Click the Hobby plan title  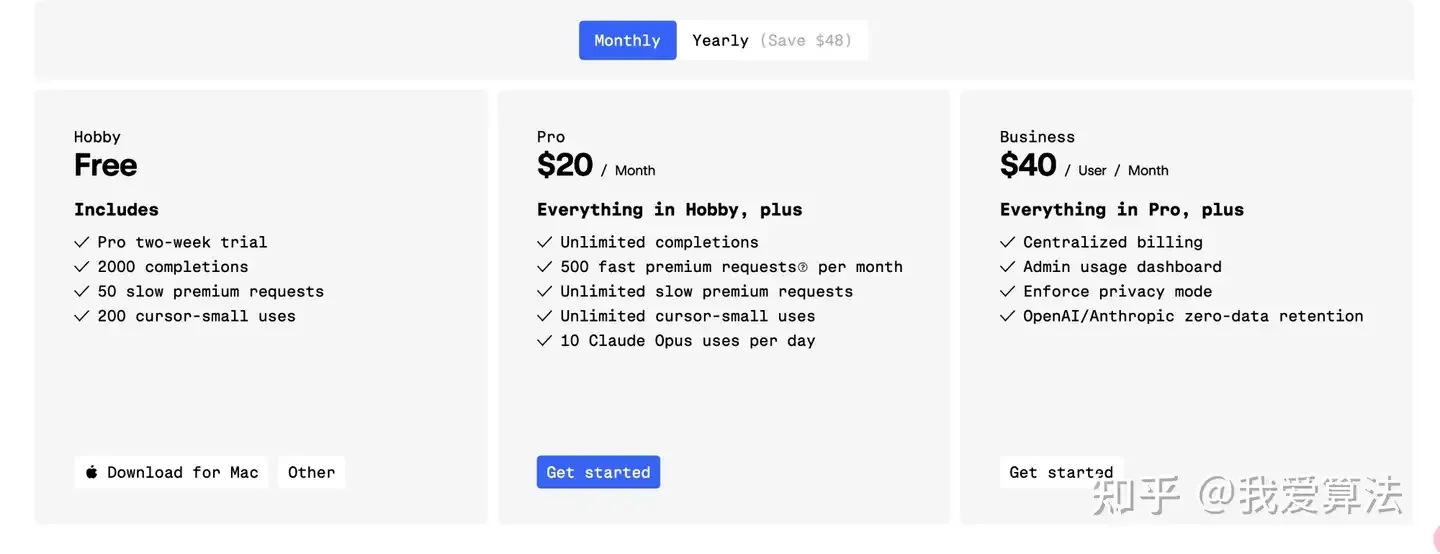(x=97, y=137)
